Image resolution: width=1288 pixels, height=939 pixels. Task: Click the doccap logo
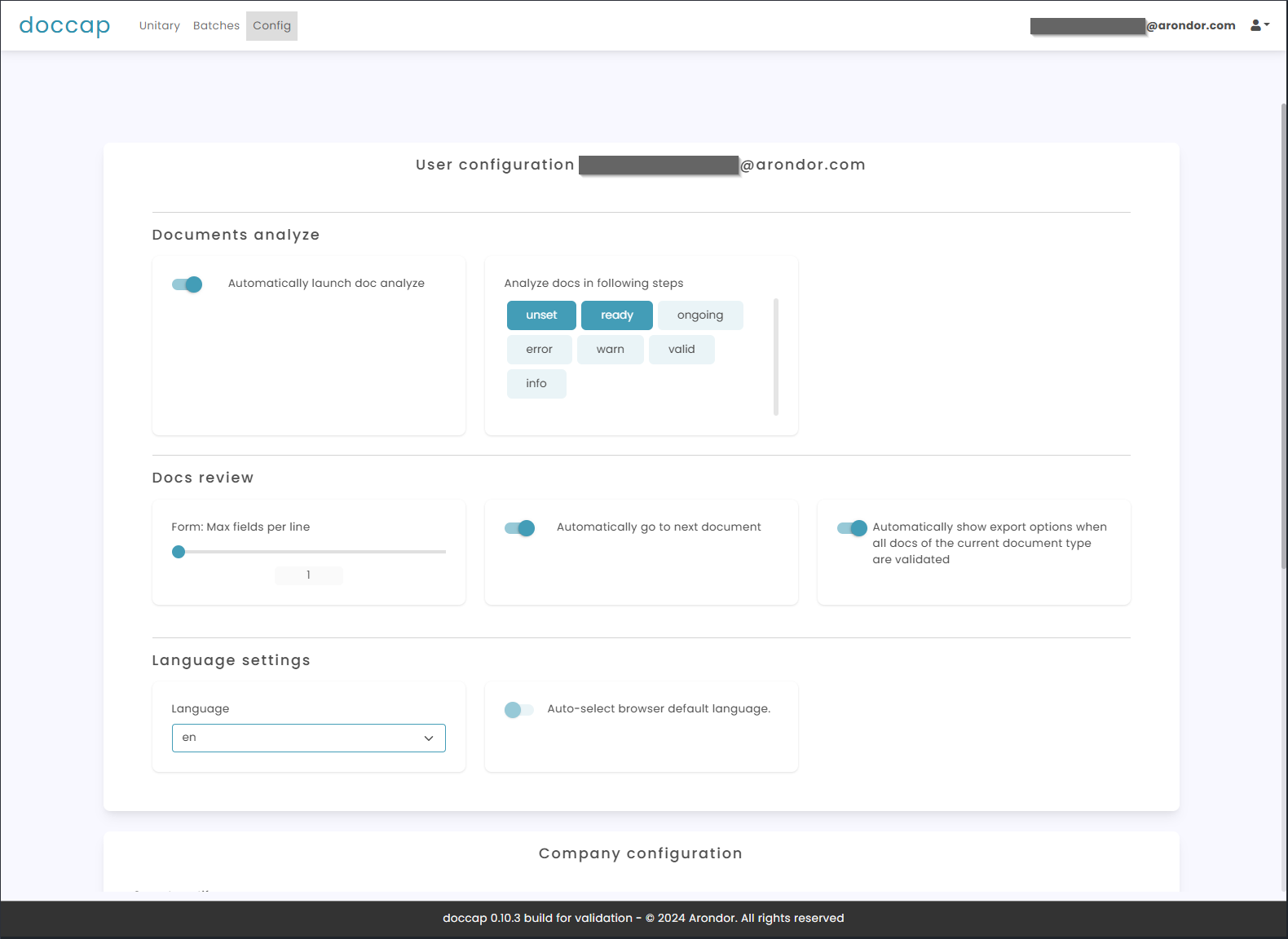click(64, 25)
